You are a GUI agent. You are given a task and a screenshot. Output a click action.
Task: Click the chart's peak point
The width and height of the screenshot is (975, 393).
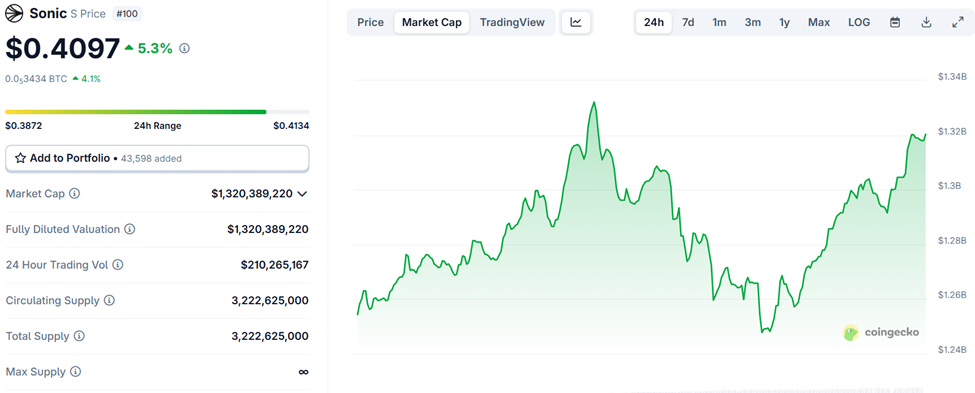point(594,103)
